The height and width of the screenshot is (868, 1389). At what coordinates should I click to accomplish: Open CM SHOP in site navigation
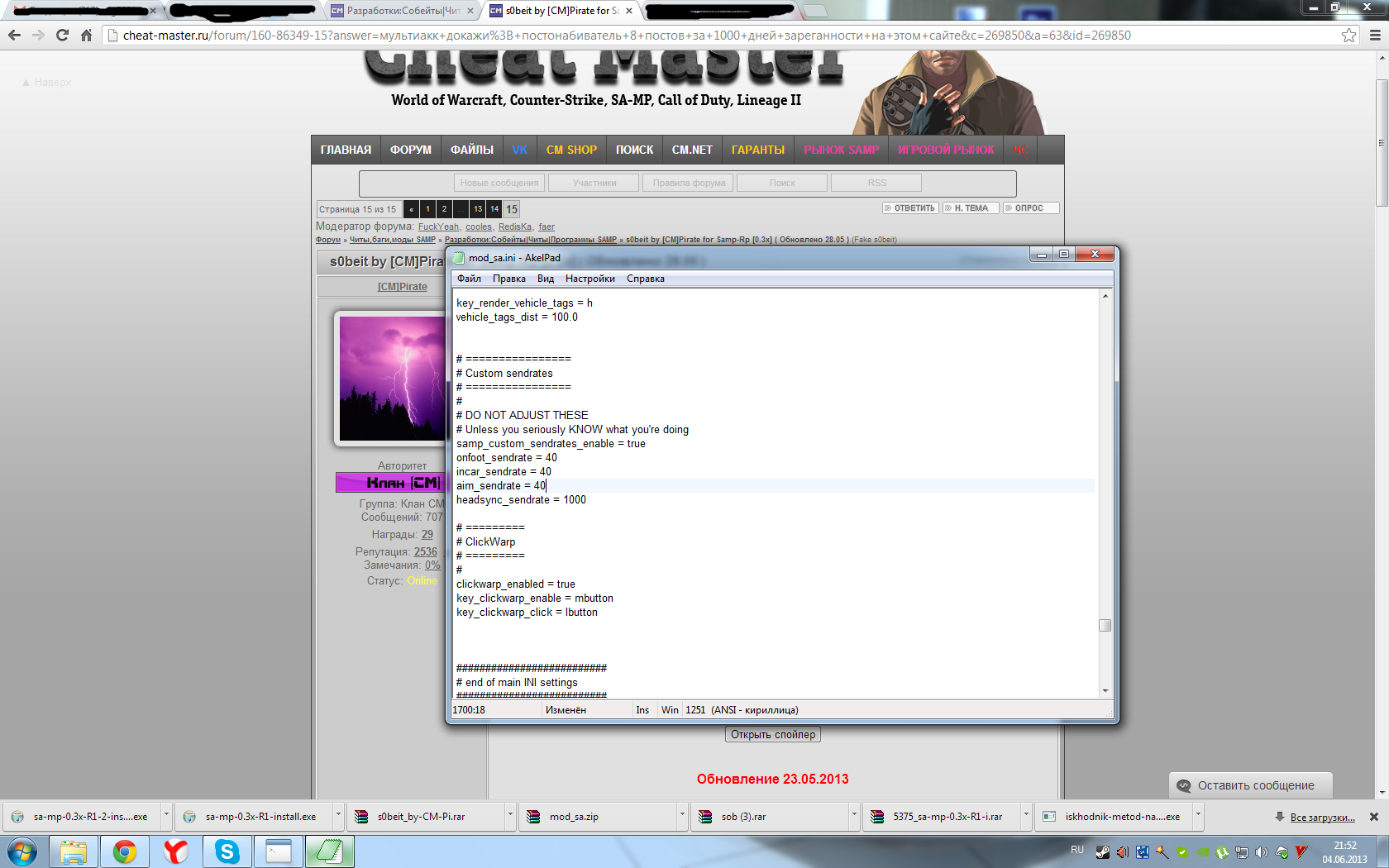coord(571,150)
